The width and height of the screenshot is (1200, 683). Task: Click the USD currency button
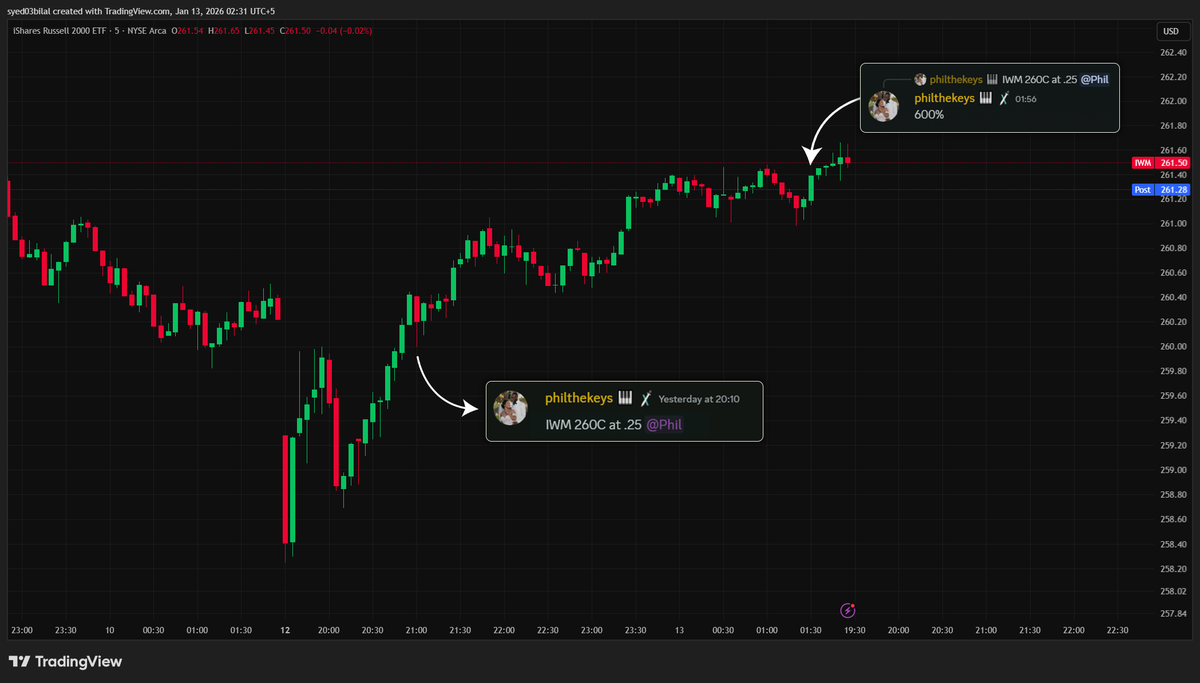point(1169,31)
